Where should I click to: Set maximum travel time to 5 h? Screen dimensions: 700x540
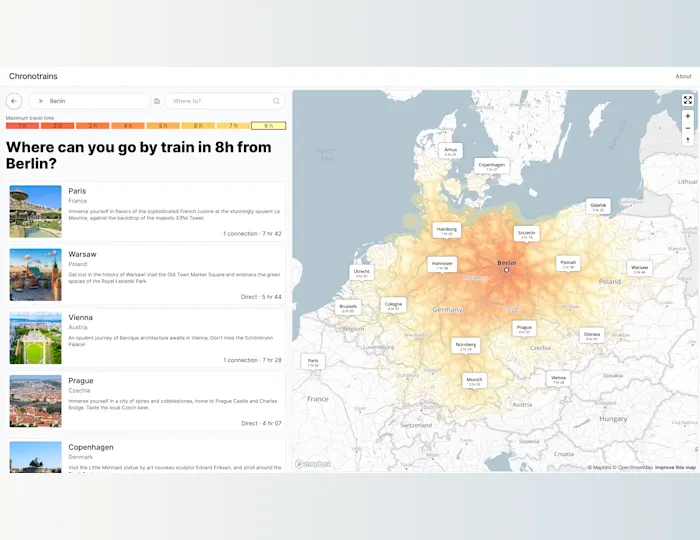coord(163,126)
